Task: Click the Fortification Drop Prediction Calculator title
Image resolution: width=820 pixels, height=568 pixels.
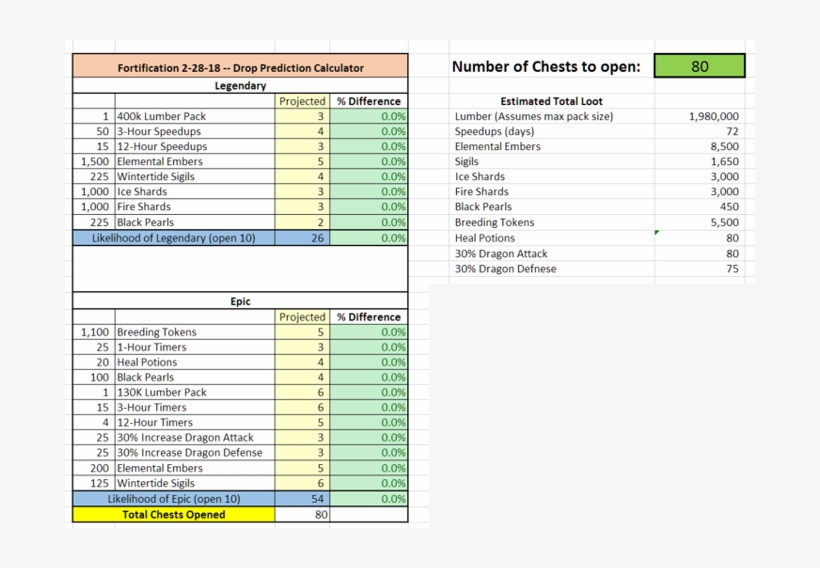Action: click(240, 67)
